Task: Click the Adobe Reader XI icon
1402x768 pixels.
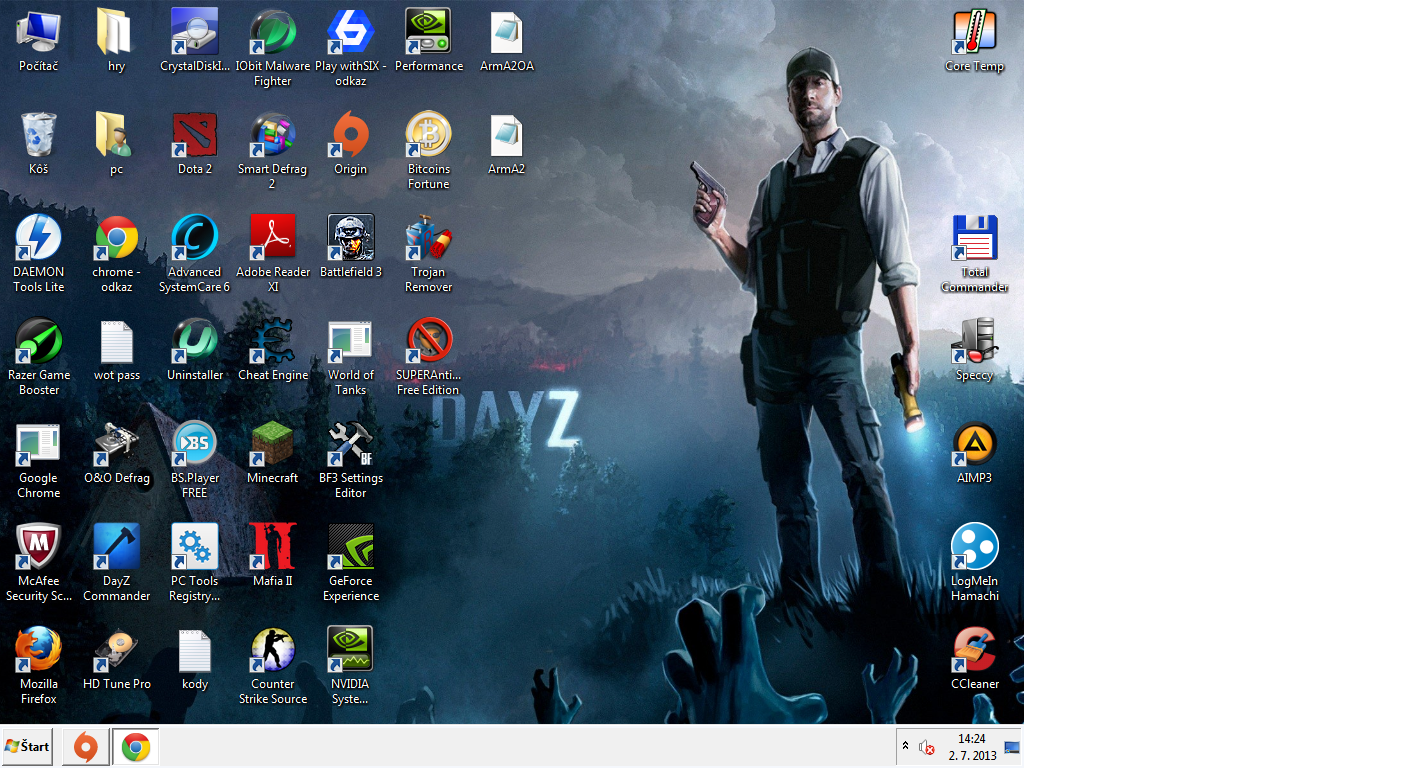Action: tap(272, 254)
